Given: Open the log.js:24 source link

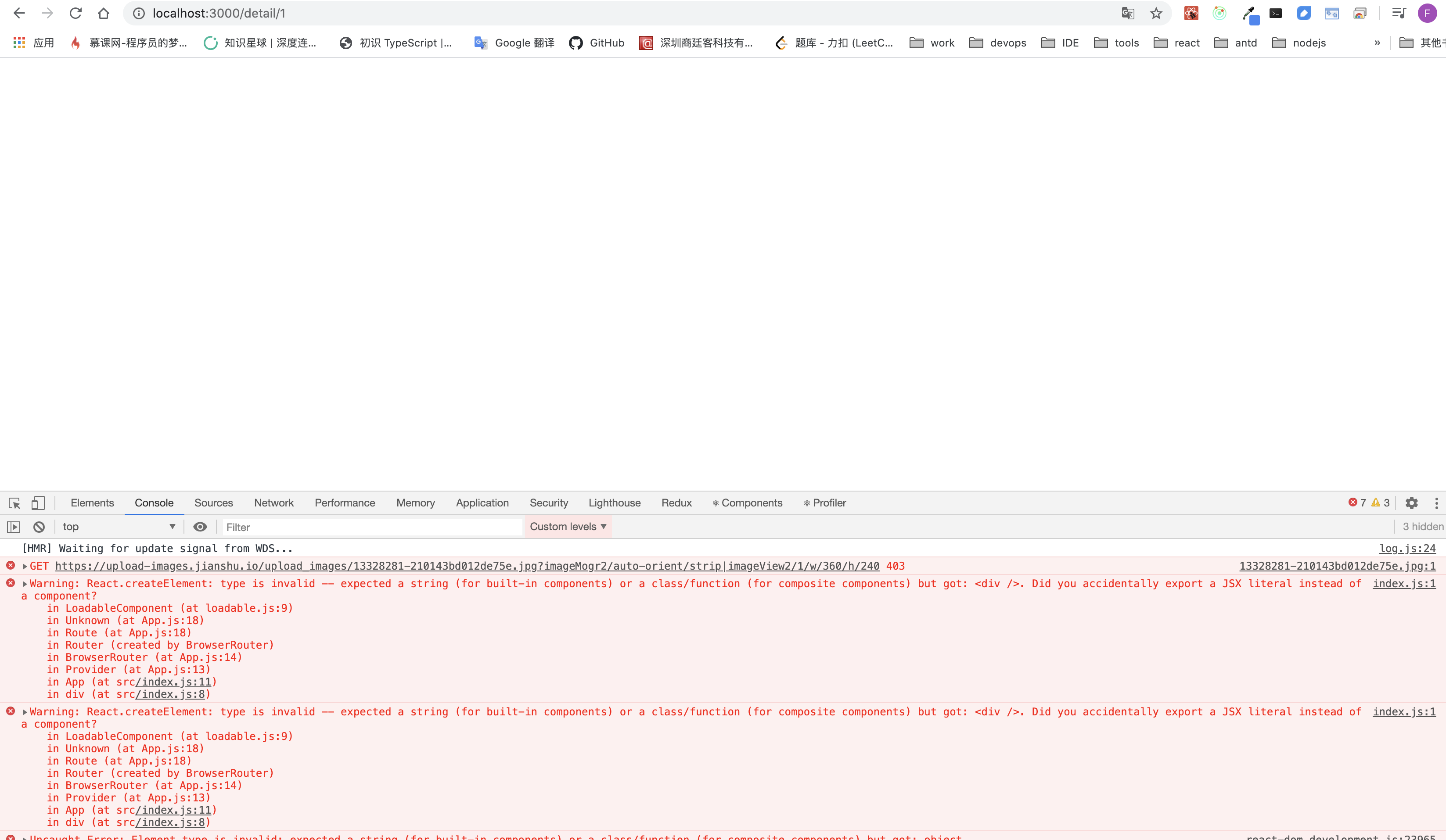Looking at the screenshot, I should [1407, 549].
